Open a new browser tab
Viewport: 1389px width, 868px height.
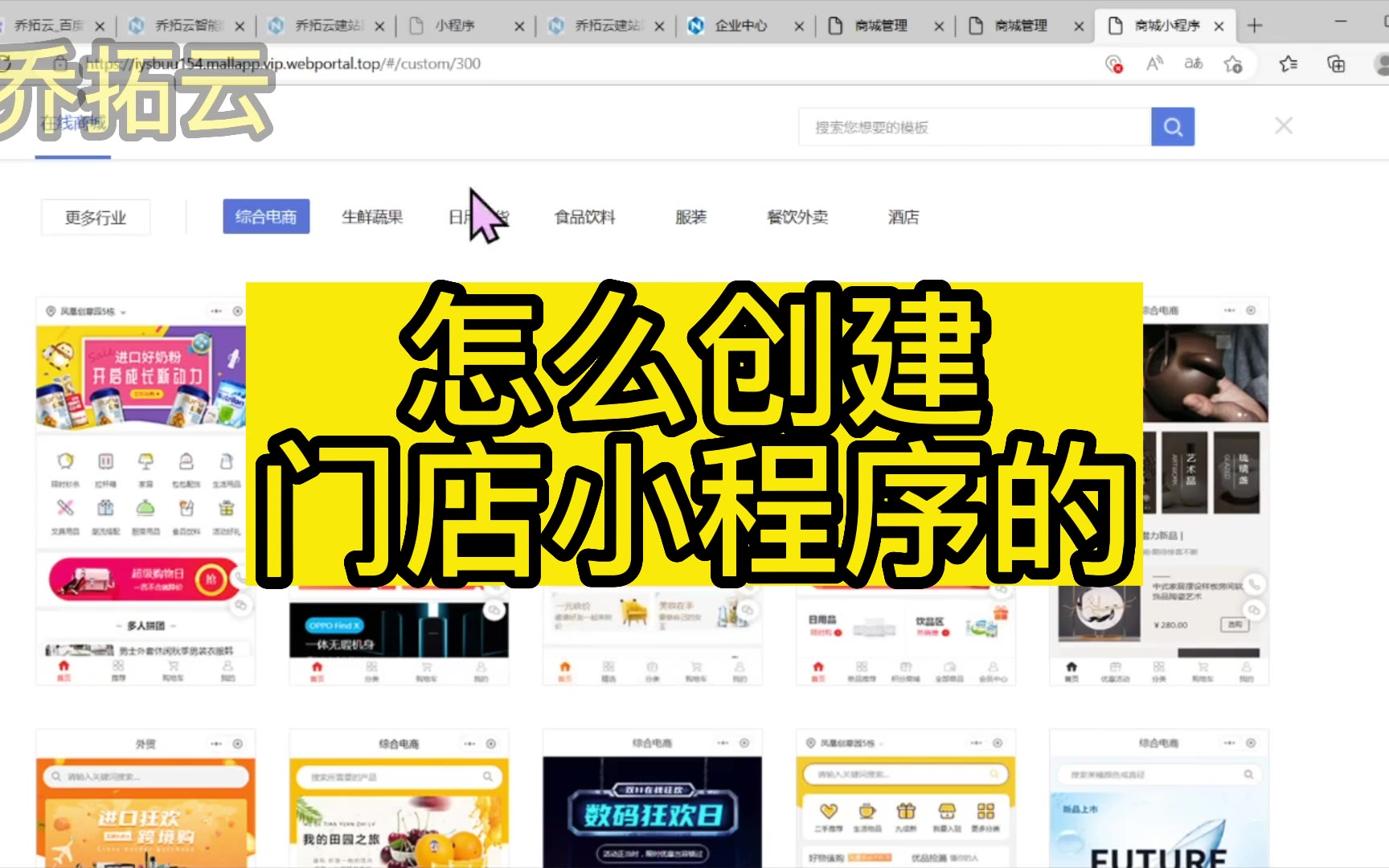pos(1255,26)
